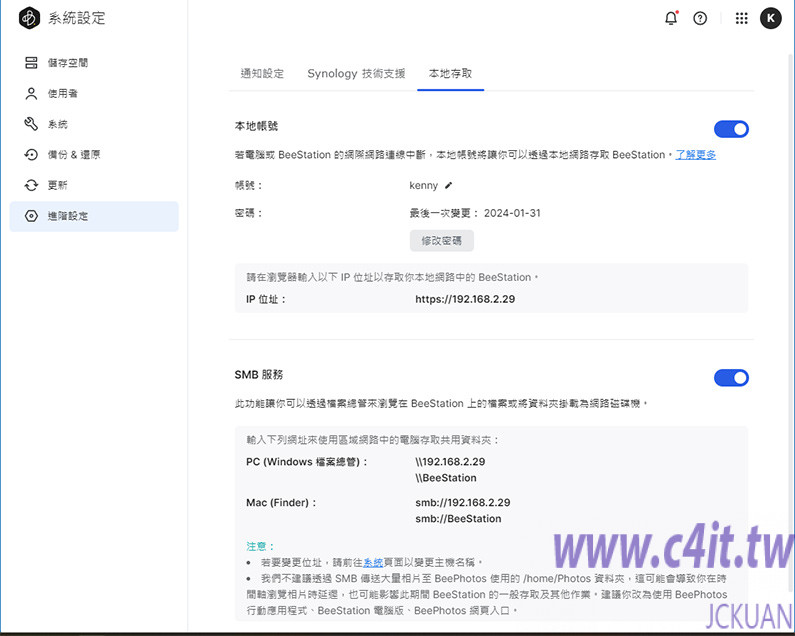Click the SMB 服務 heading
Screen dimensions: 795x636
coord(259,375)
